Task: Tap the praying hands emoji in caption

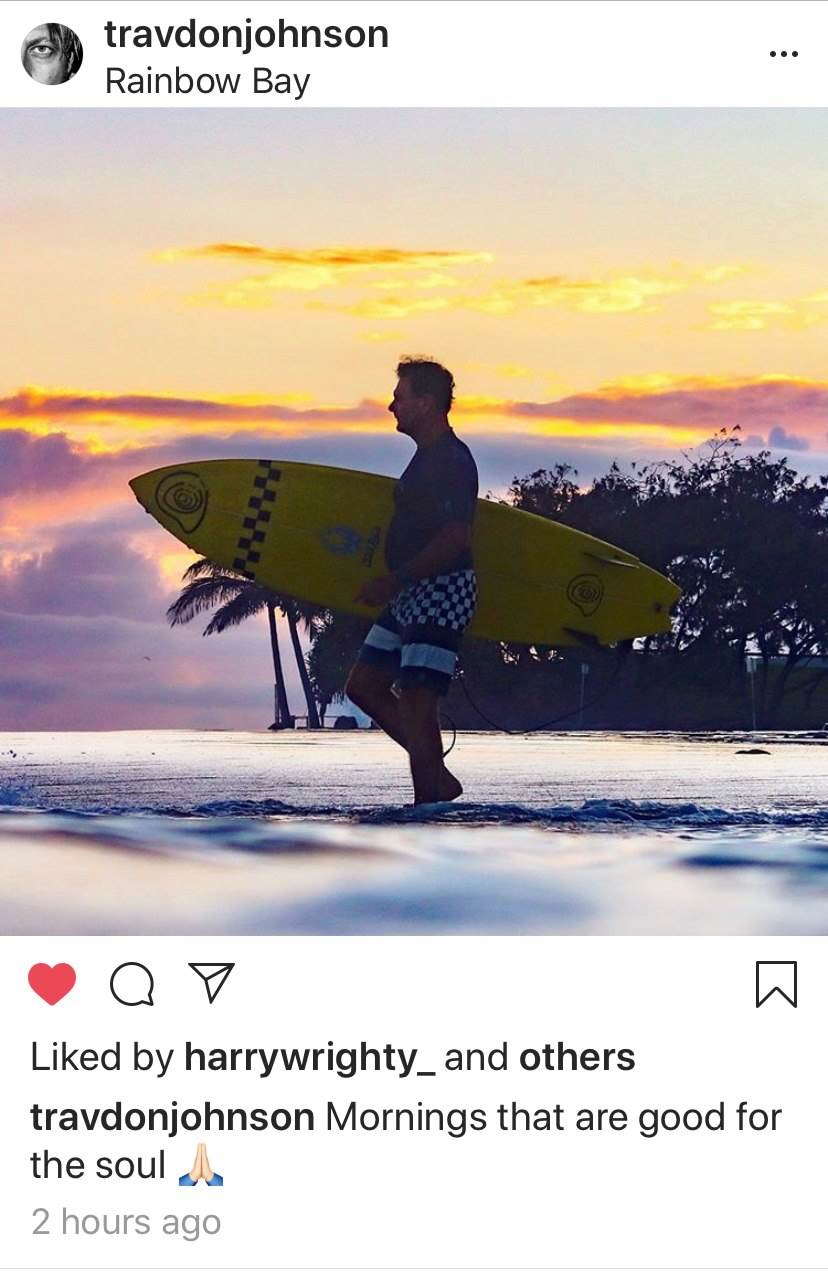Action: pos(201,1166)
